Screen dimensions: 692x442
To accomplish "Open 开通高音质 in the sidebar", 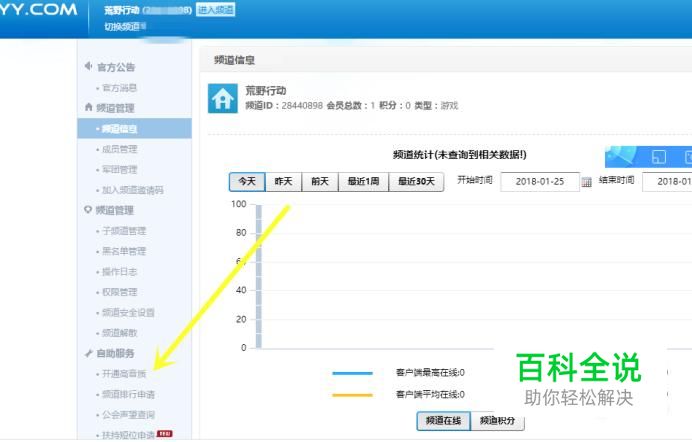I will click(x=124, y=374).
